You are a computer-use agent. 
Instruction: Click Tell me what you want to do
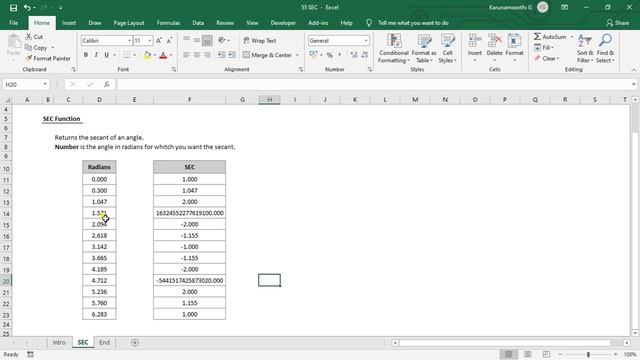click(x=413, y=23)
